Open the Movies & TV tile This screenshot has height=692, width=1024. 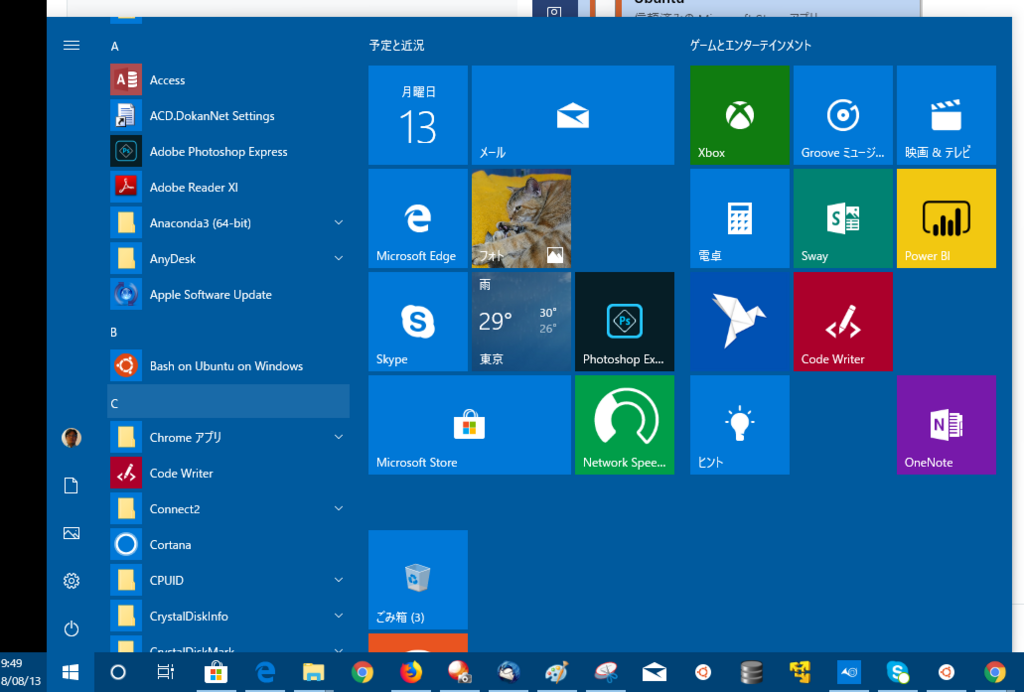[946, 115]
